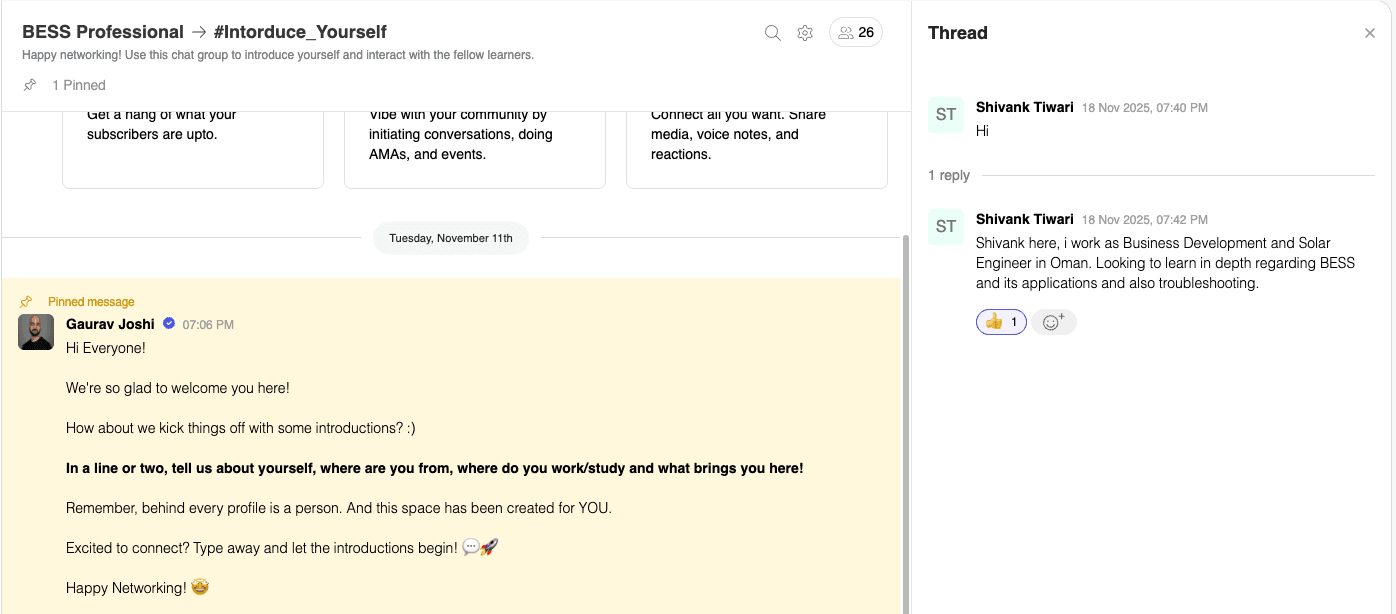Screen dimensions: 1396x614
Task: Open the 1 Pinned messages link
Action: click(x=79, y=85)
